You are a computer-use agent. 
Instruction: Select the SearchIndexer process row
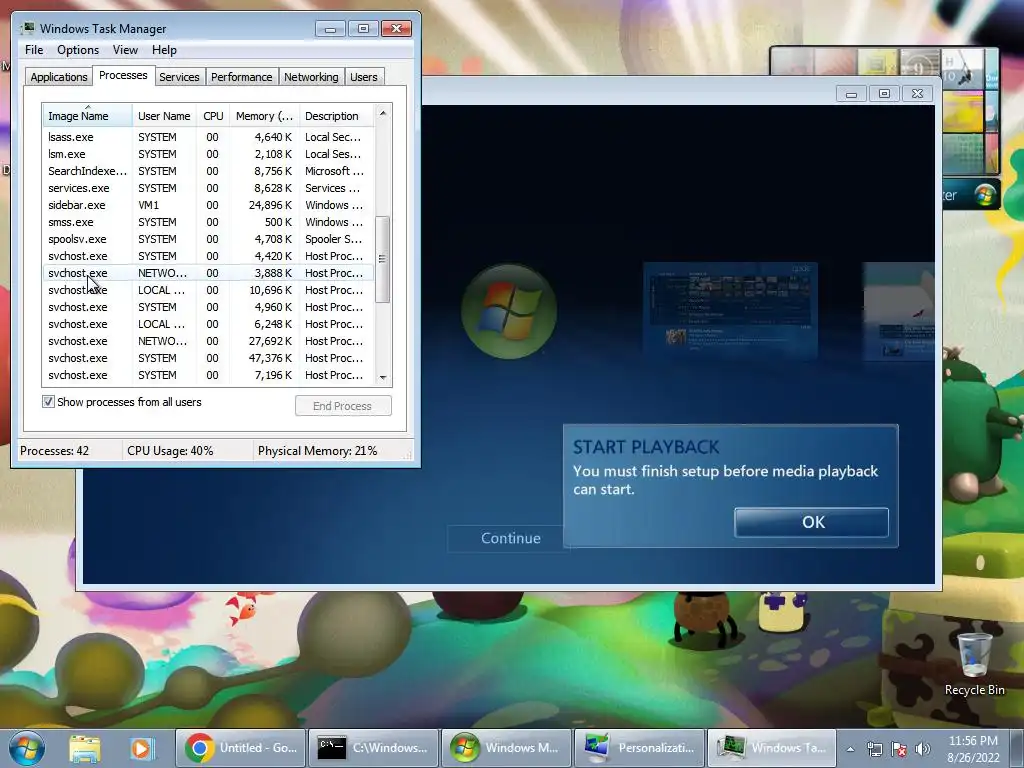[x=208, y=171]
